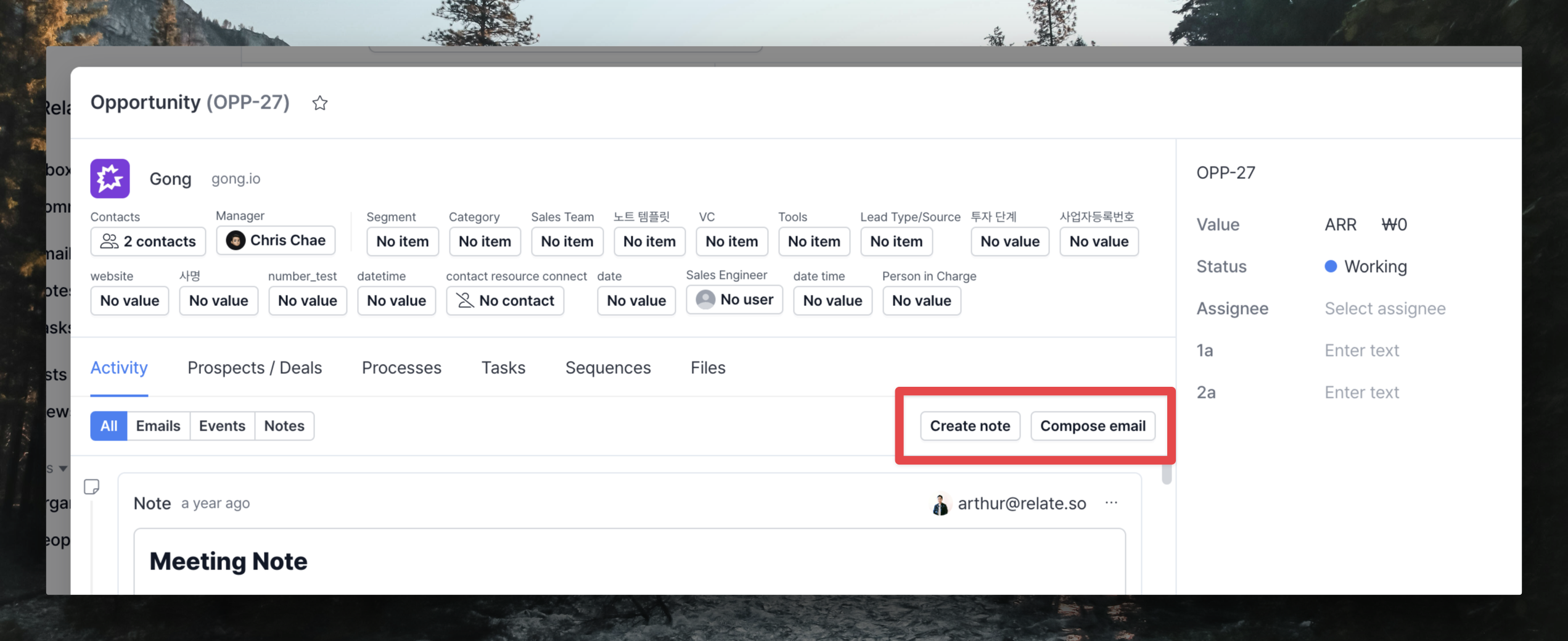Click the Compose email button
This screenshot has height=641, width=1568.
[1093, 426]
